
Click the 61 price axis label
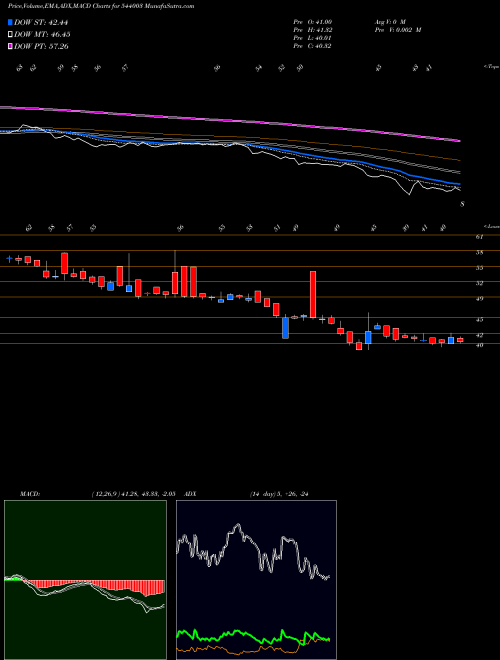[479, 237]
